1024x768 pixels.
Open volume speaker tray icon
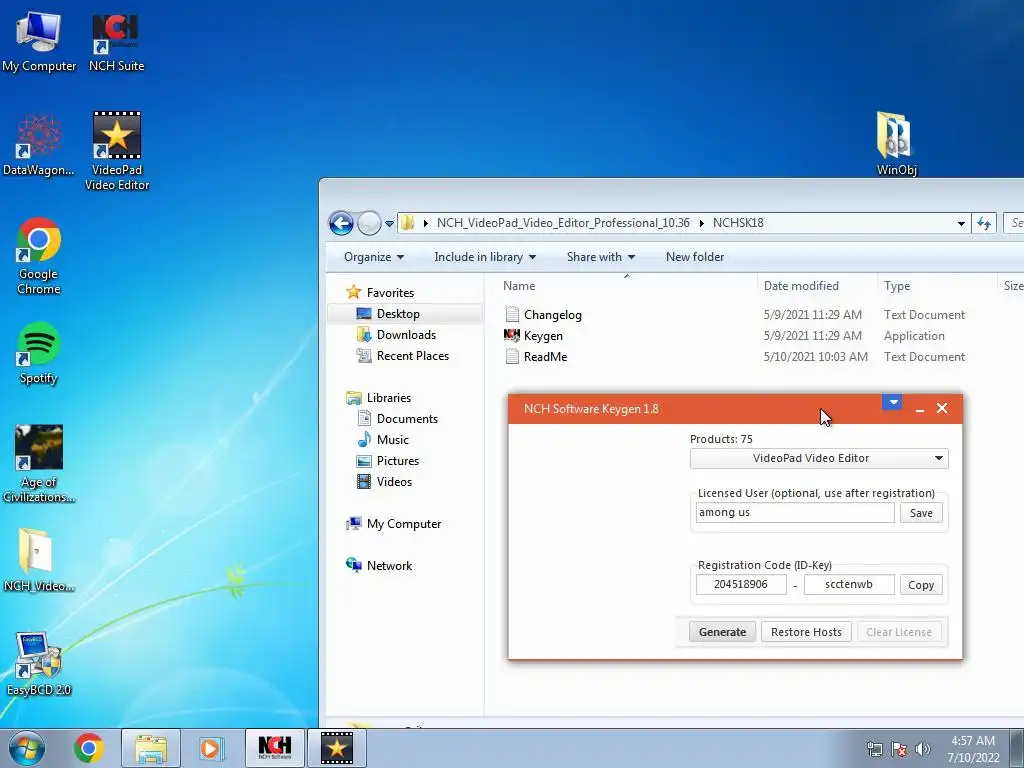click(923, 749)
